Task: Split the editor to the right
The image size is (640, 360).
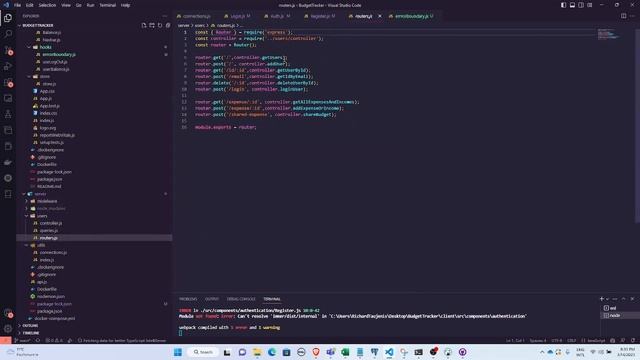Action: pyautogui.click(x=624, y=16)
